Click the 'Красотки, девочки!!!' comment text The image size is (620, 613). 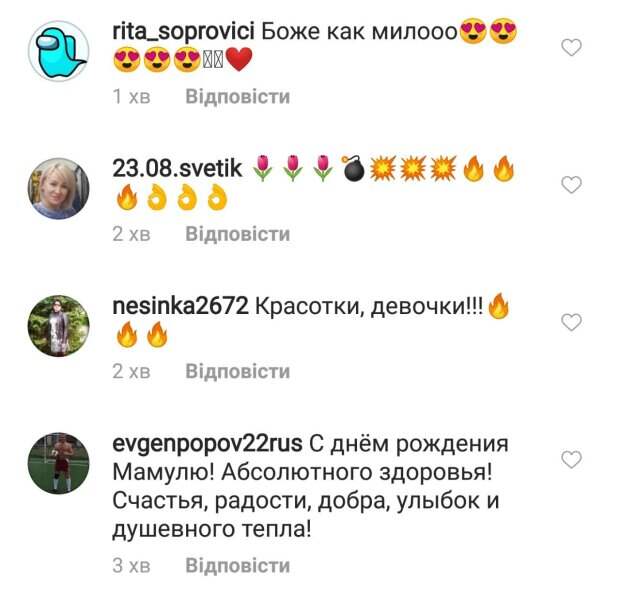(x=369, y=306)
